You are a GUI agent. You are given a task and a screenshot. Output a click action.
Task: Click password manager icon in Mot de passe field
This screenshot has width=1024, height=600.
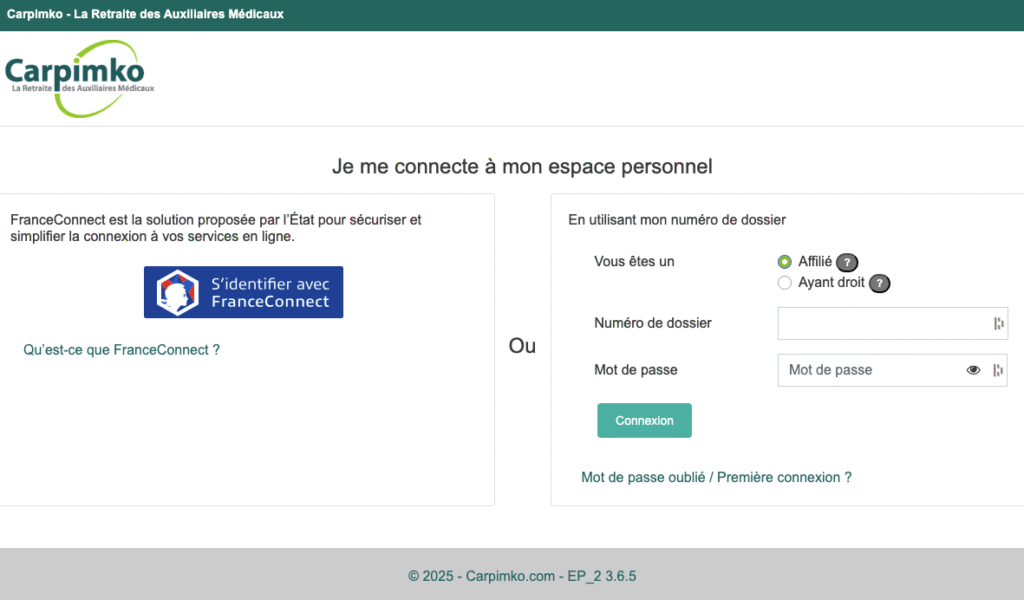998,370
